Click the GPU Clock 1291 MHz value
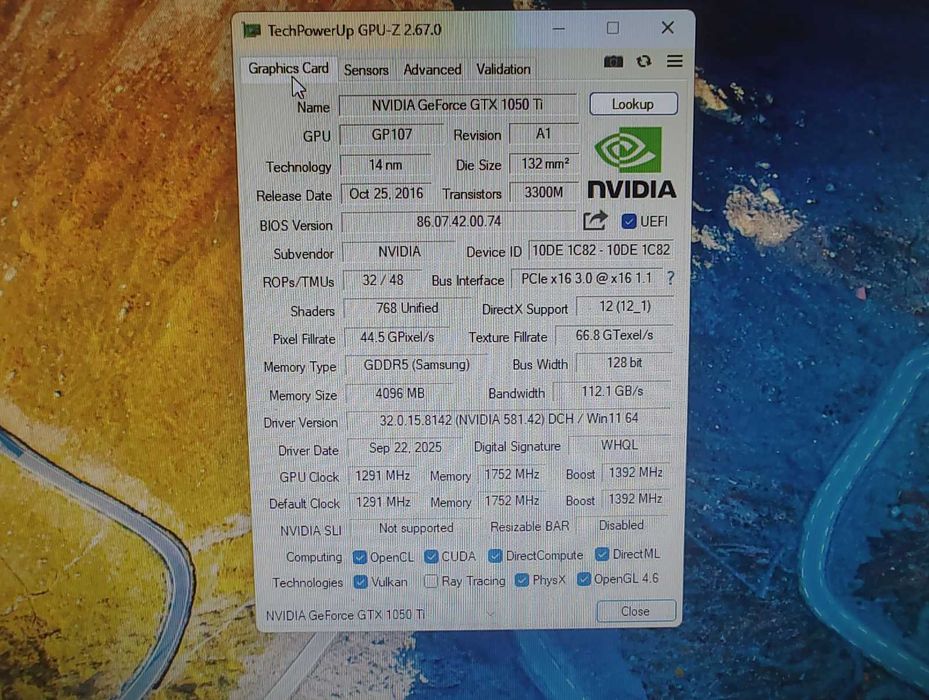This screenshot has height=700, width=929. click(x=382, y=475)
